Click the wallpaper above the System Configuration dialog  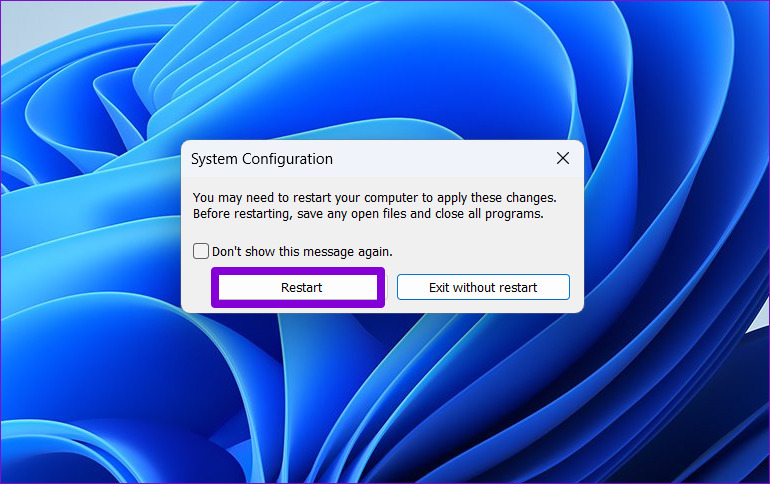(380, 70)
